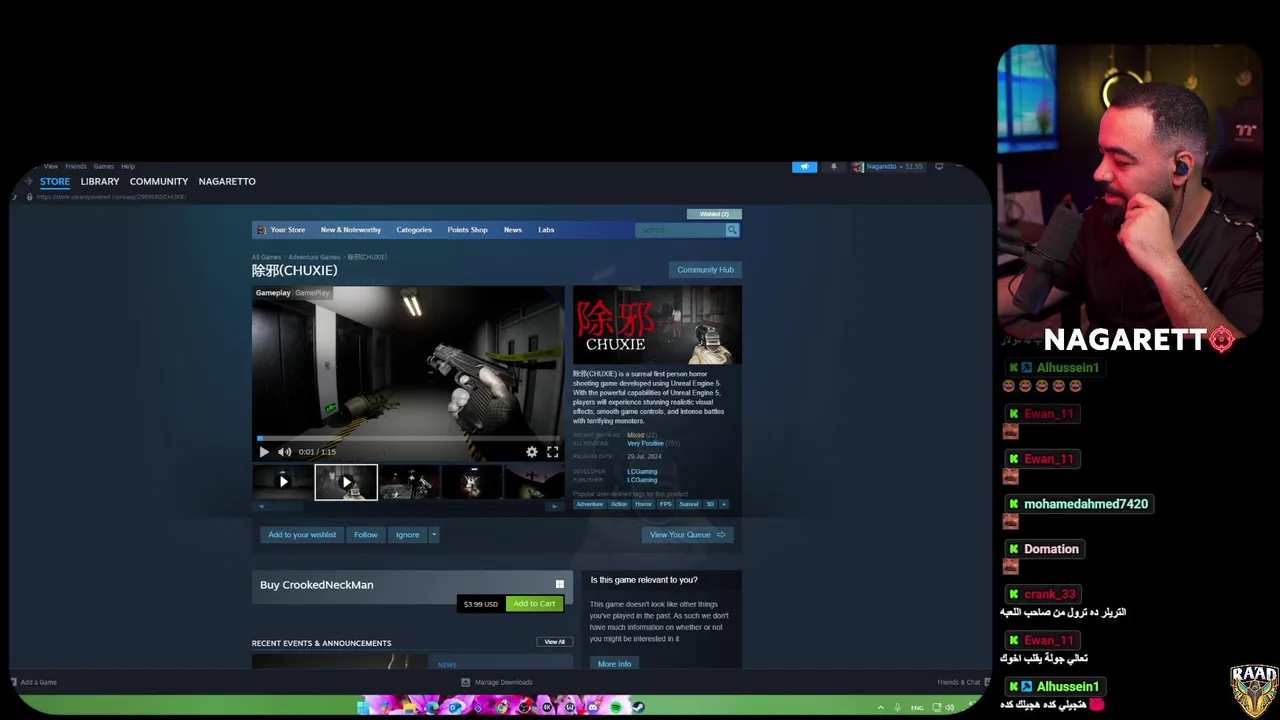This screenshot has height=720, width=1280.
Task: Click the Adventure tag
Action: click(590, 504)
